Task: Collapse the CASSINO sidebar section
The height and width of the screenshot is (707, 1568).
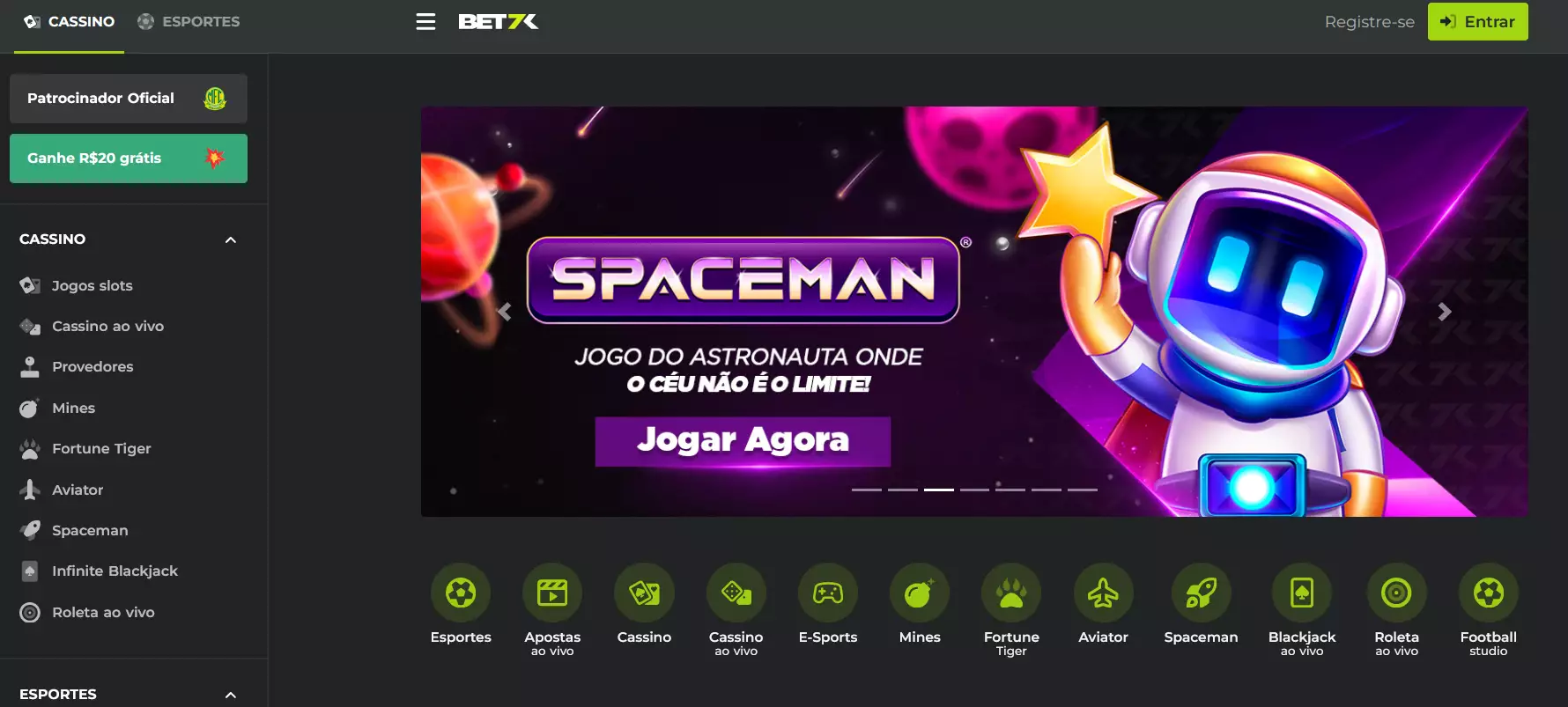Action: 231,239
